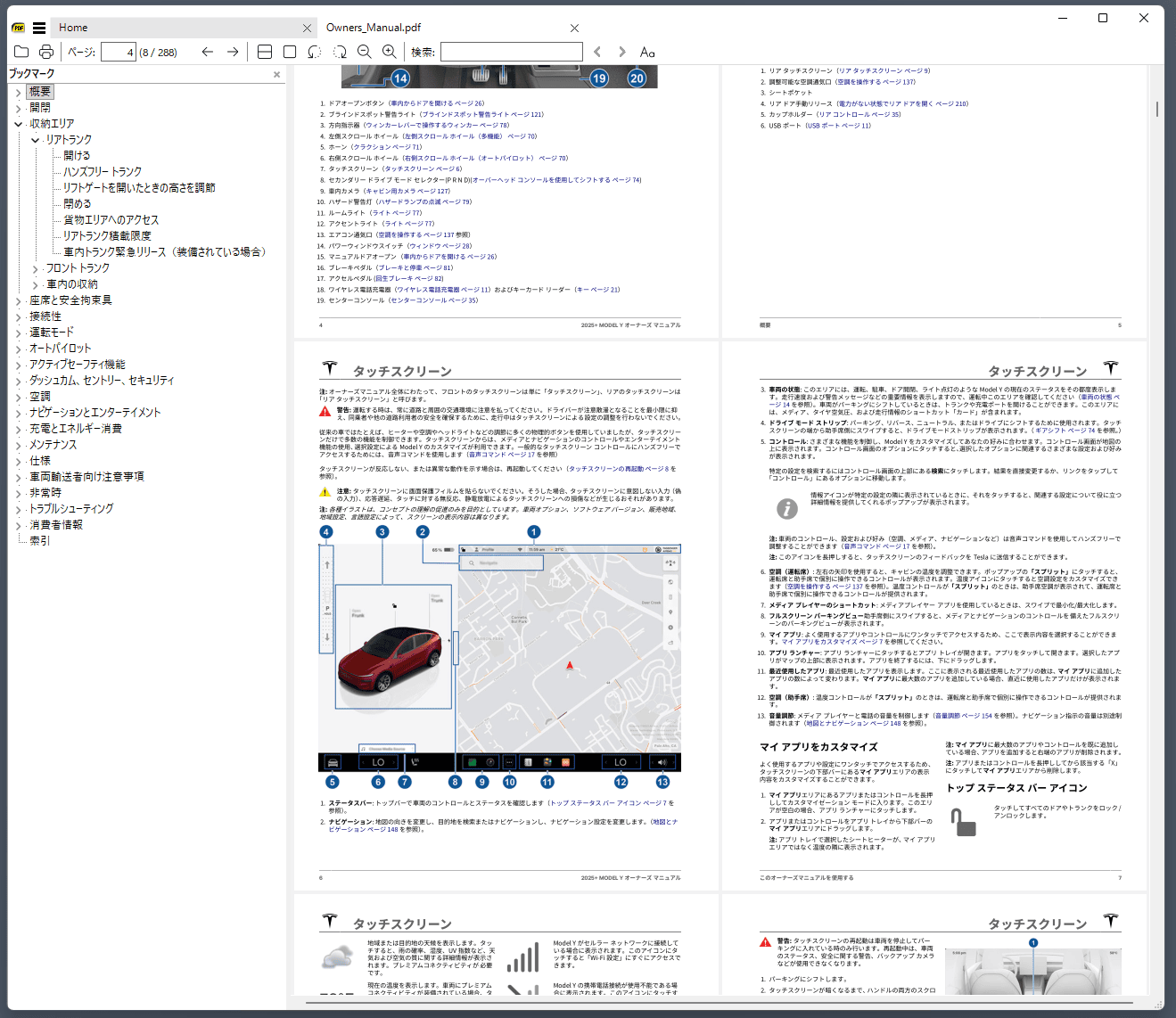
Task: Click the open file folder icon
Action: pos(21,52)
